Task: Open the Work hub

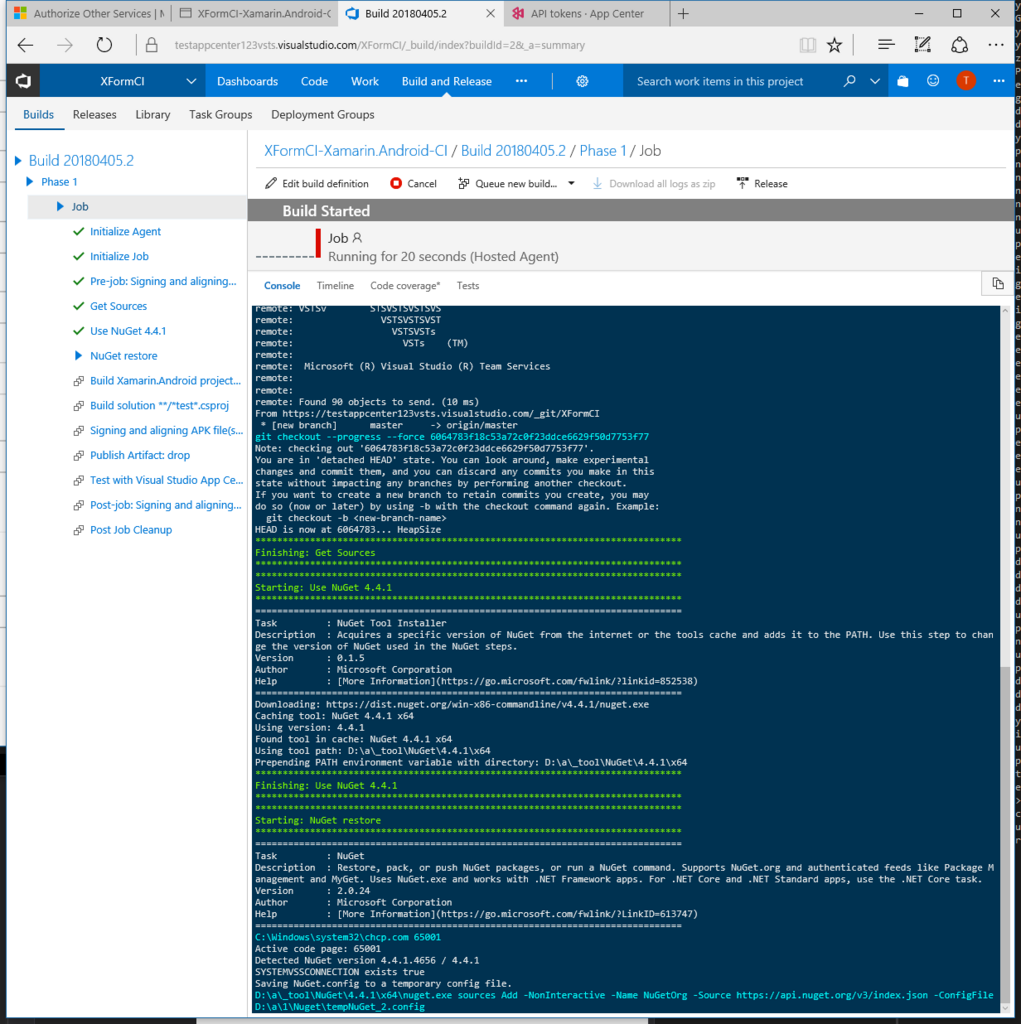Action: tap(365, 81)
